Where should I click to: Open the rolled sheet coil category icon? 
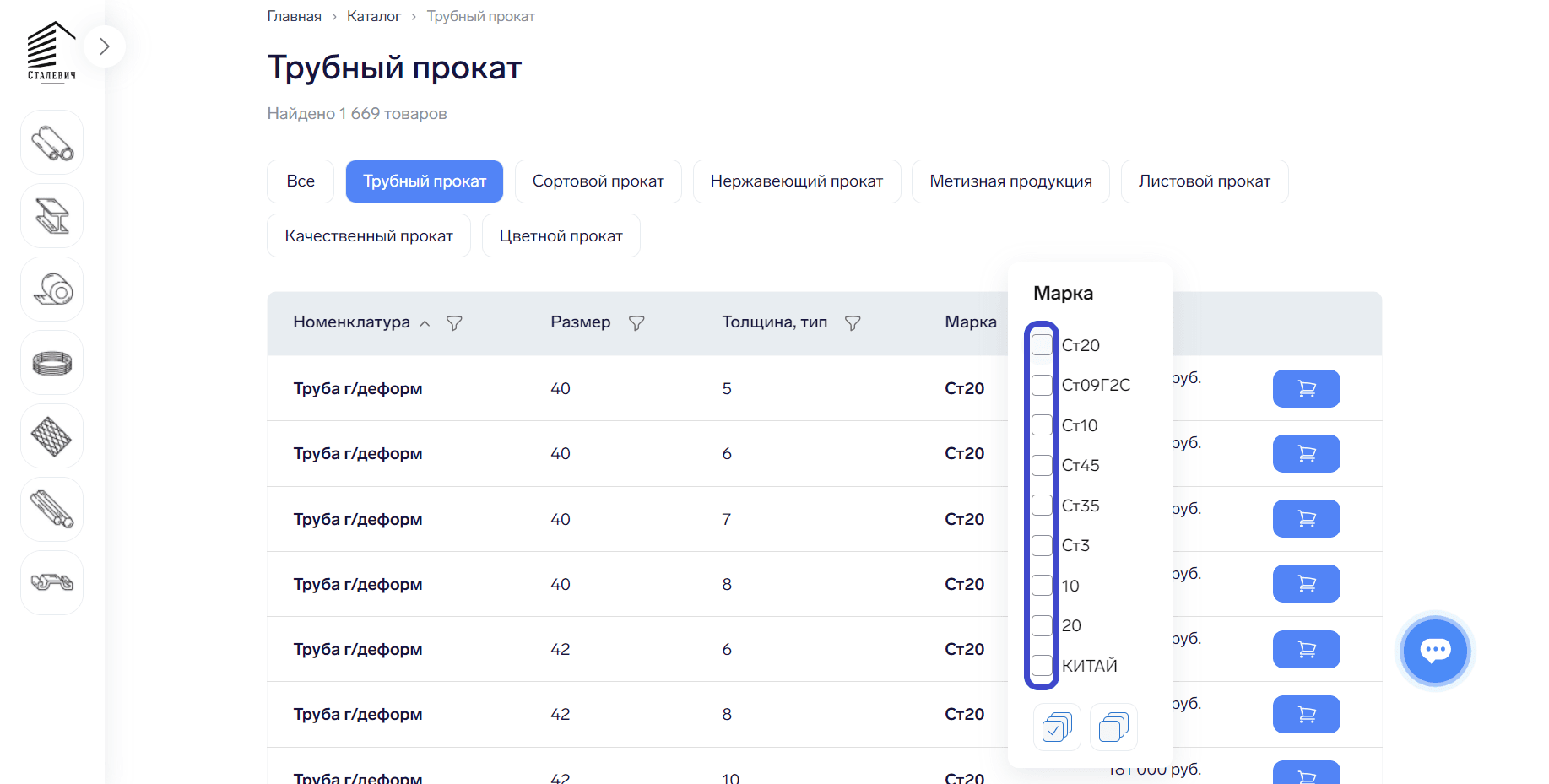(x=52, y=289)
